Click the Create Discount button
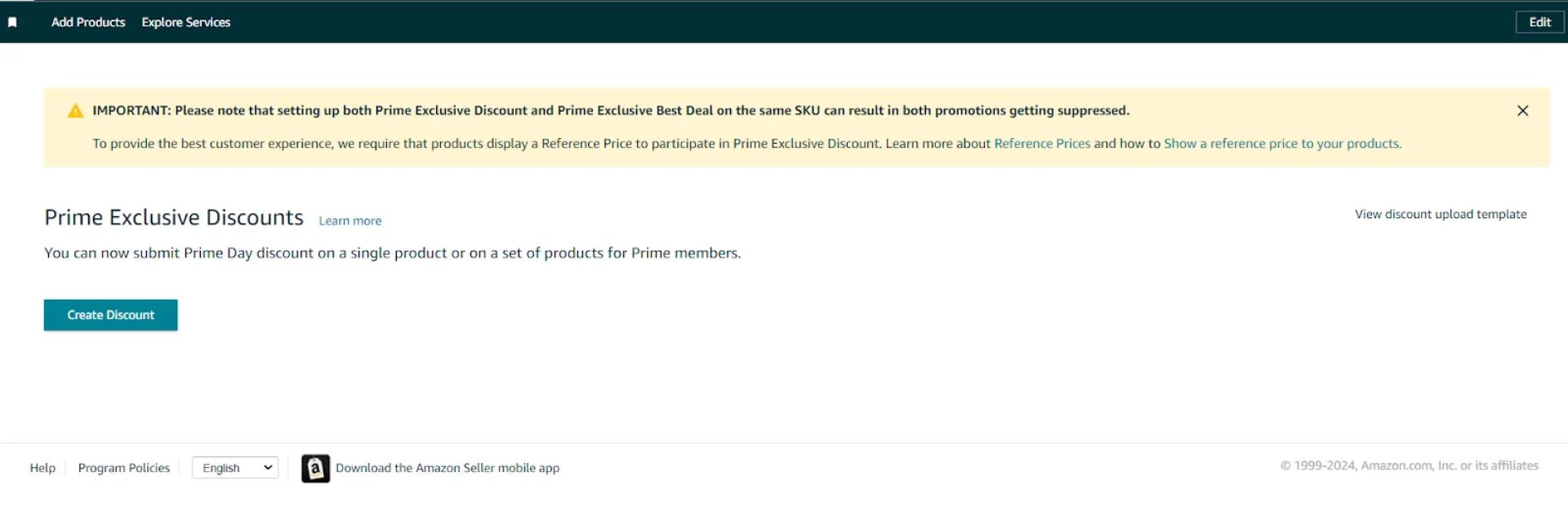The width and height of the screenshot is (1568, 511). (x=111, y=315)
